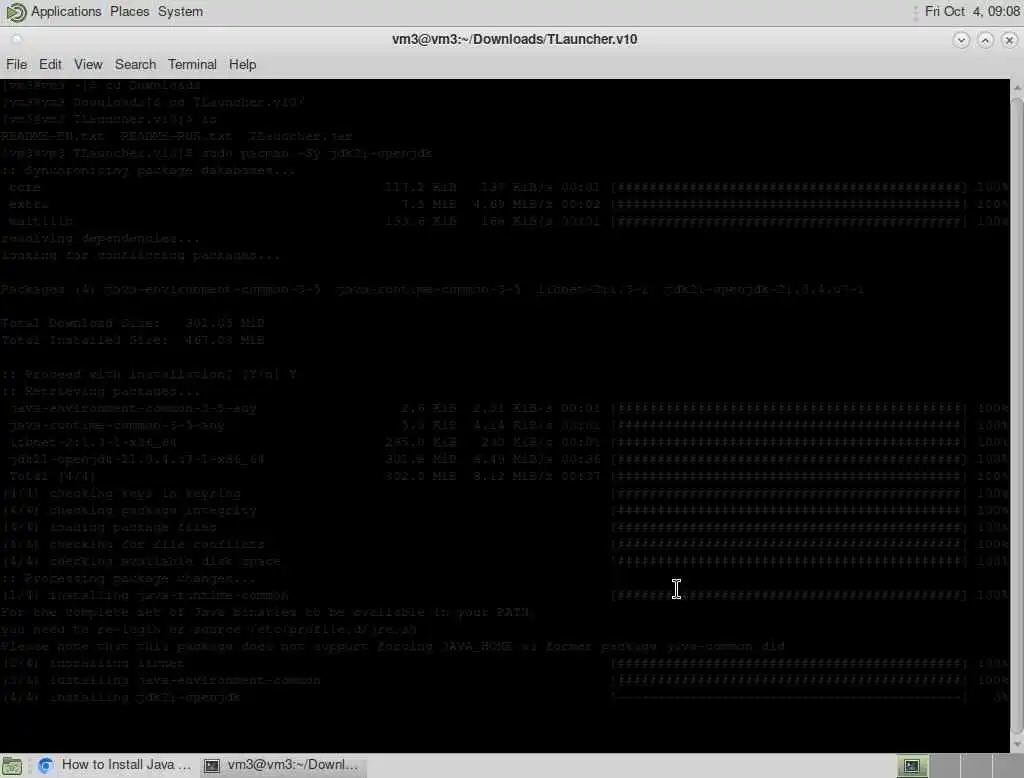Maximize the terminal window

pyautogui.click(x=985, y=40)
